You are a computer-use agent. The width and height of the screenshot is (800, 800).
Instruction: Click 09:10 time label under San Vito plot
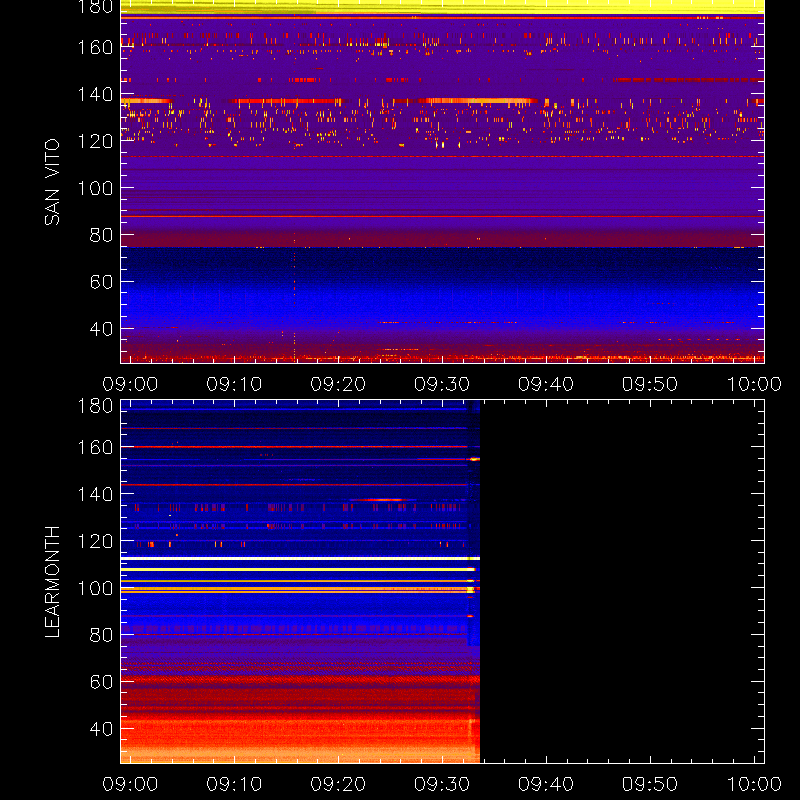click(234, 384)
